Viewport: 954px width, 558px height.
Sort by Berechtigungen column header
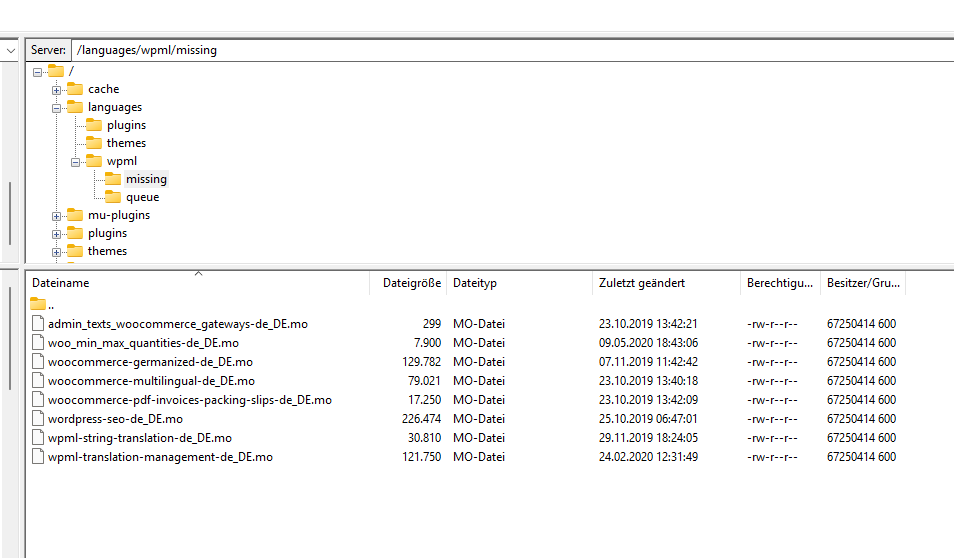780,283
